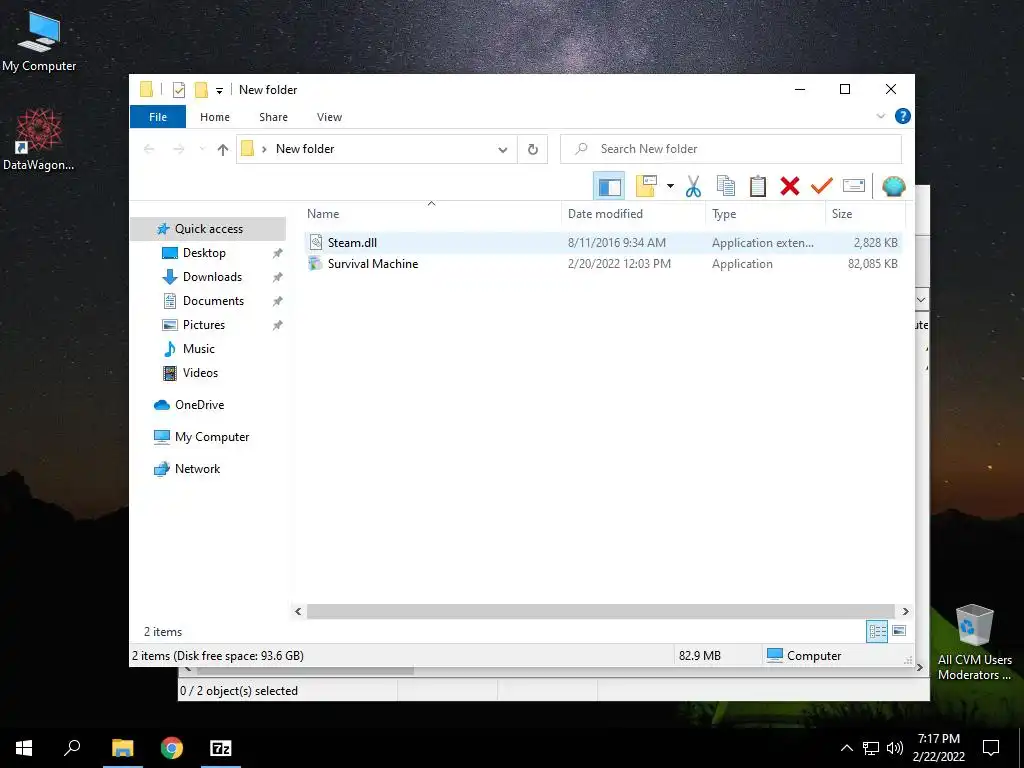Click the back navigation arrow
Viewport: 1024px width, 768px height.
(149, 150)
